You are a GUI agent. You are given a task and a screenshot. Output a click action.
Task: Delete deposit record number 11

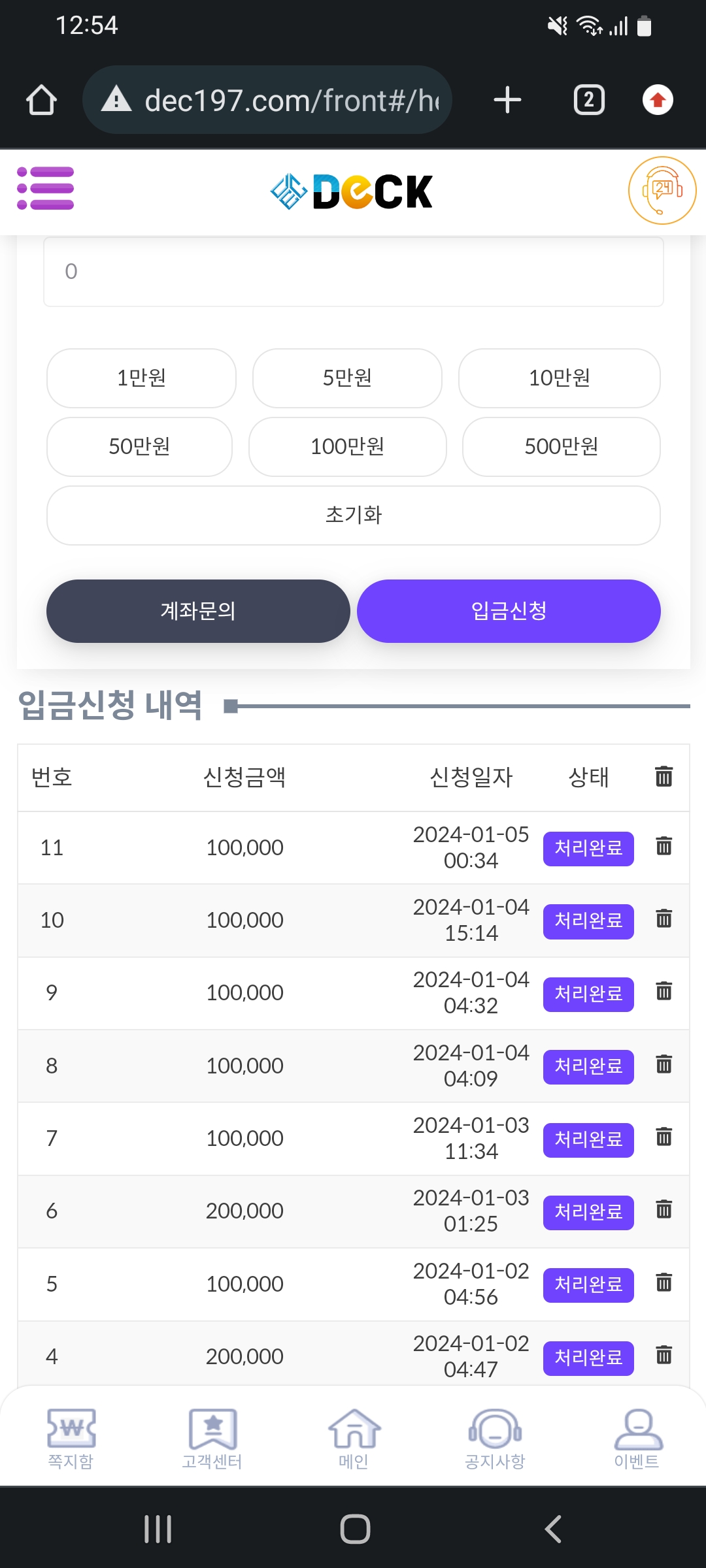[x=664, y=847]
